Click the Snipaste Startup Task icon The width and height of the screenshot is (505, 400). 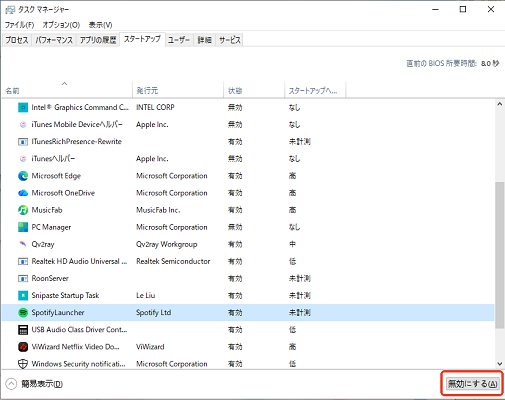tap(23, 295)
